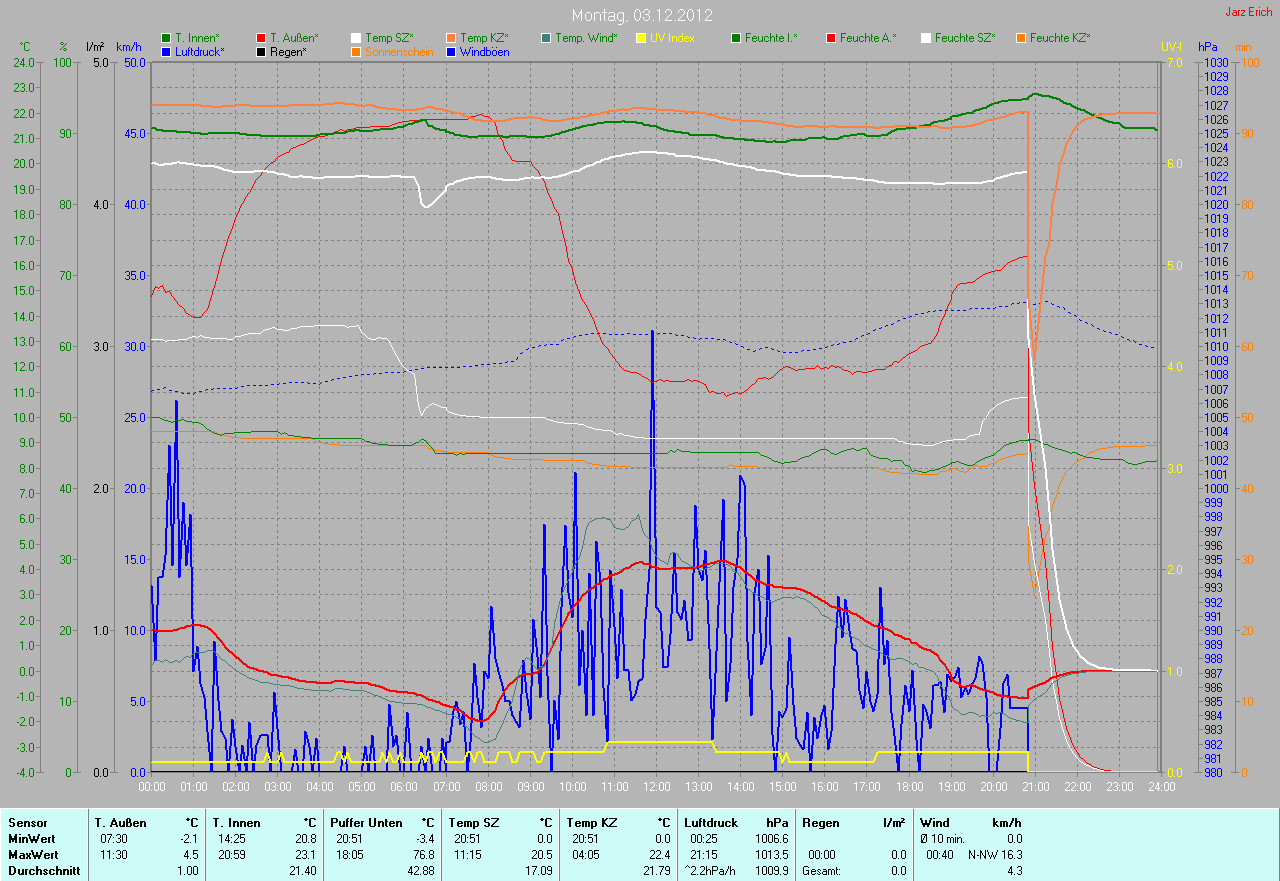Click the Jarz Erich text in corner
This screenshot has height=881, width=1280.
click(x=1247, y=12)
